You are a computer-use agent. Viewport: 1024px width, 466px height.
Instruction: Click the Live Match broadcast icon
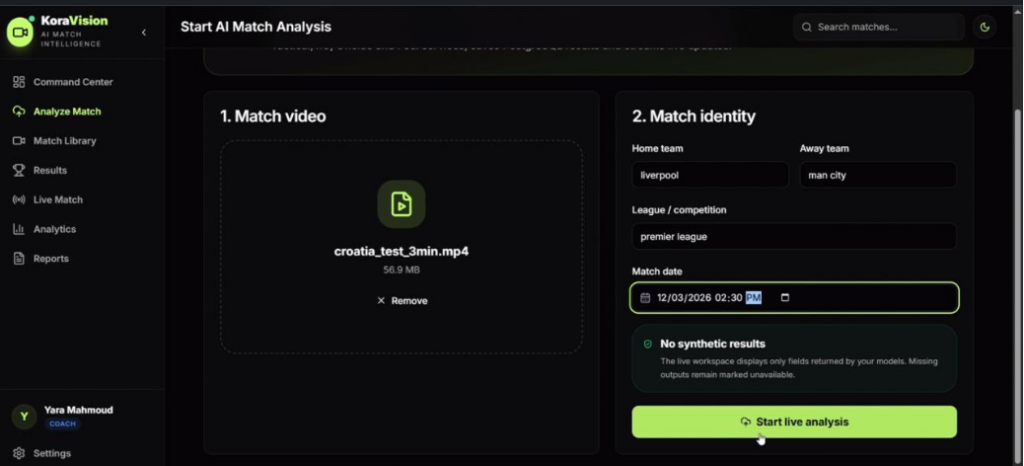coord(19,200)
